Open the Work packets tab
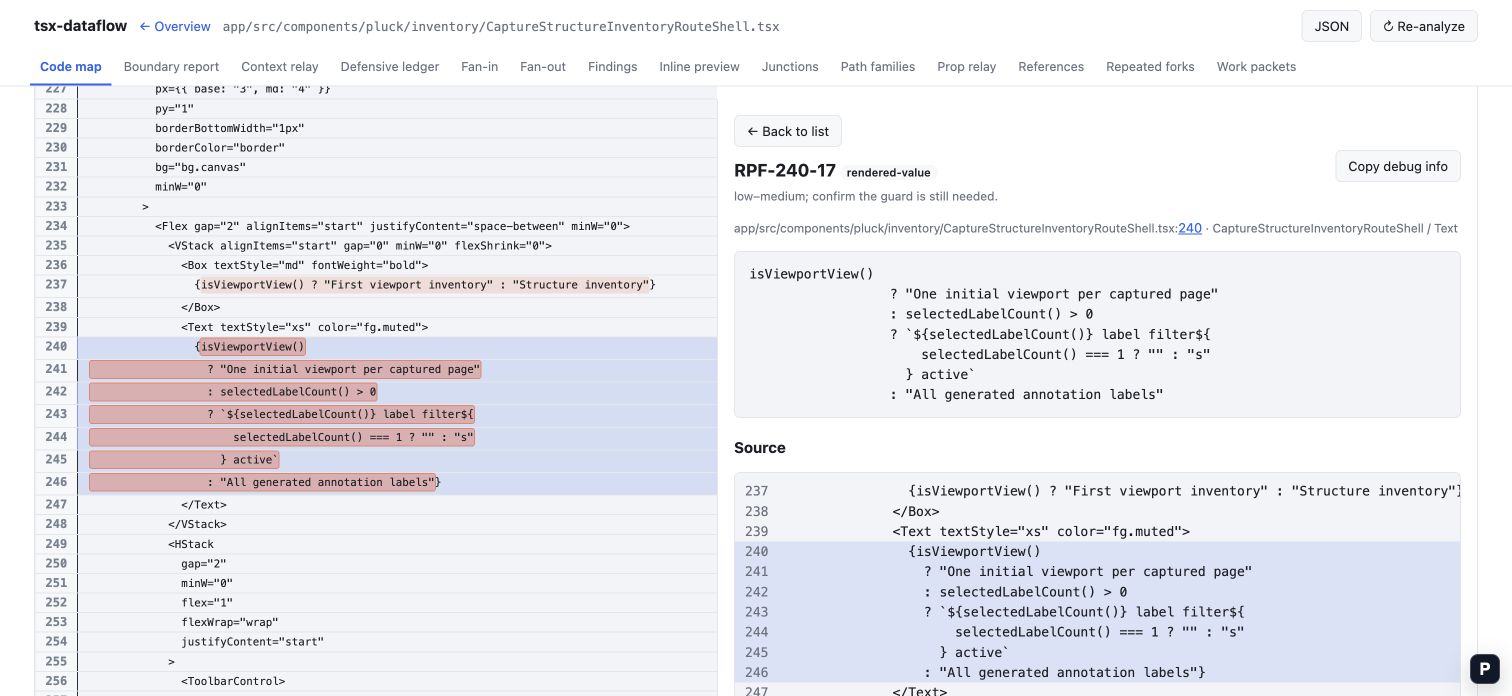The image size is (1512, 696). (x=1256, y=66)
